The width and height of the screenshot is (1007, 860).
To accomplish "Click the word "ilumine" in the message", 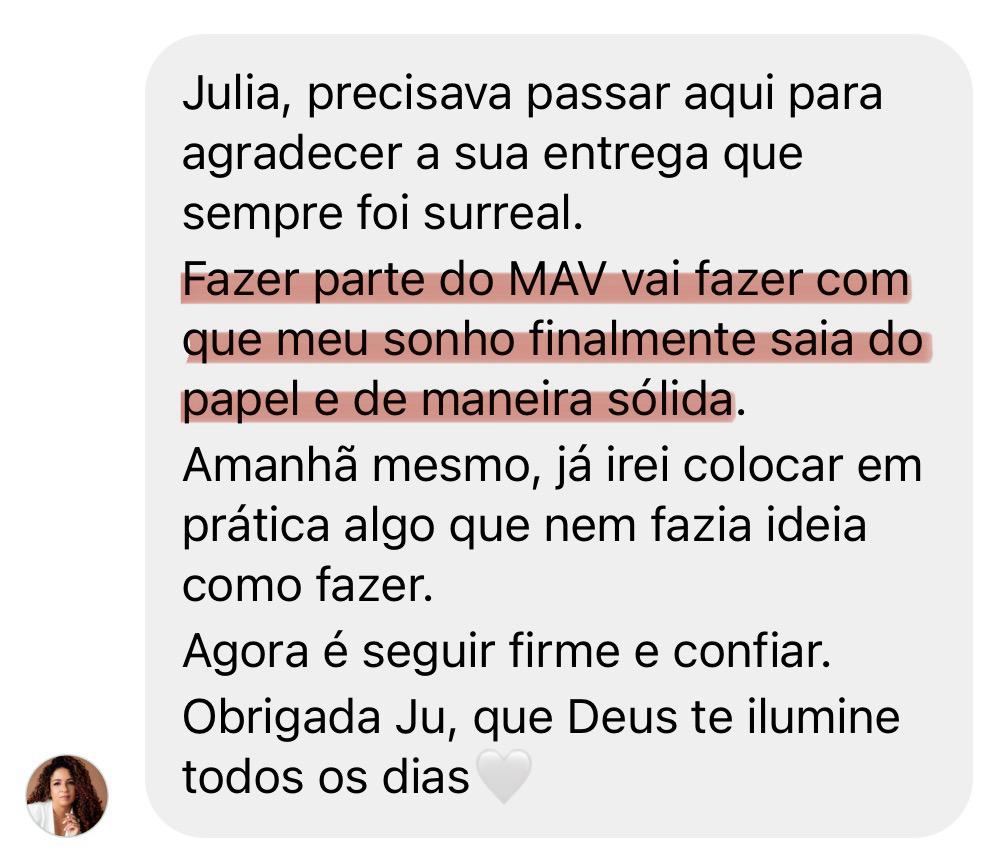I will (823, 717).
